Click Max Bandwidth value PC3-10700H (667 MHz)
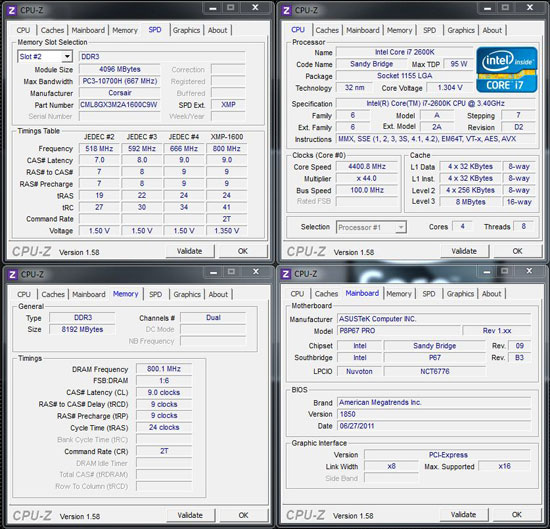The height and width of the screenshot is (529, 550). point(119,81)
